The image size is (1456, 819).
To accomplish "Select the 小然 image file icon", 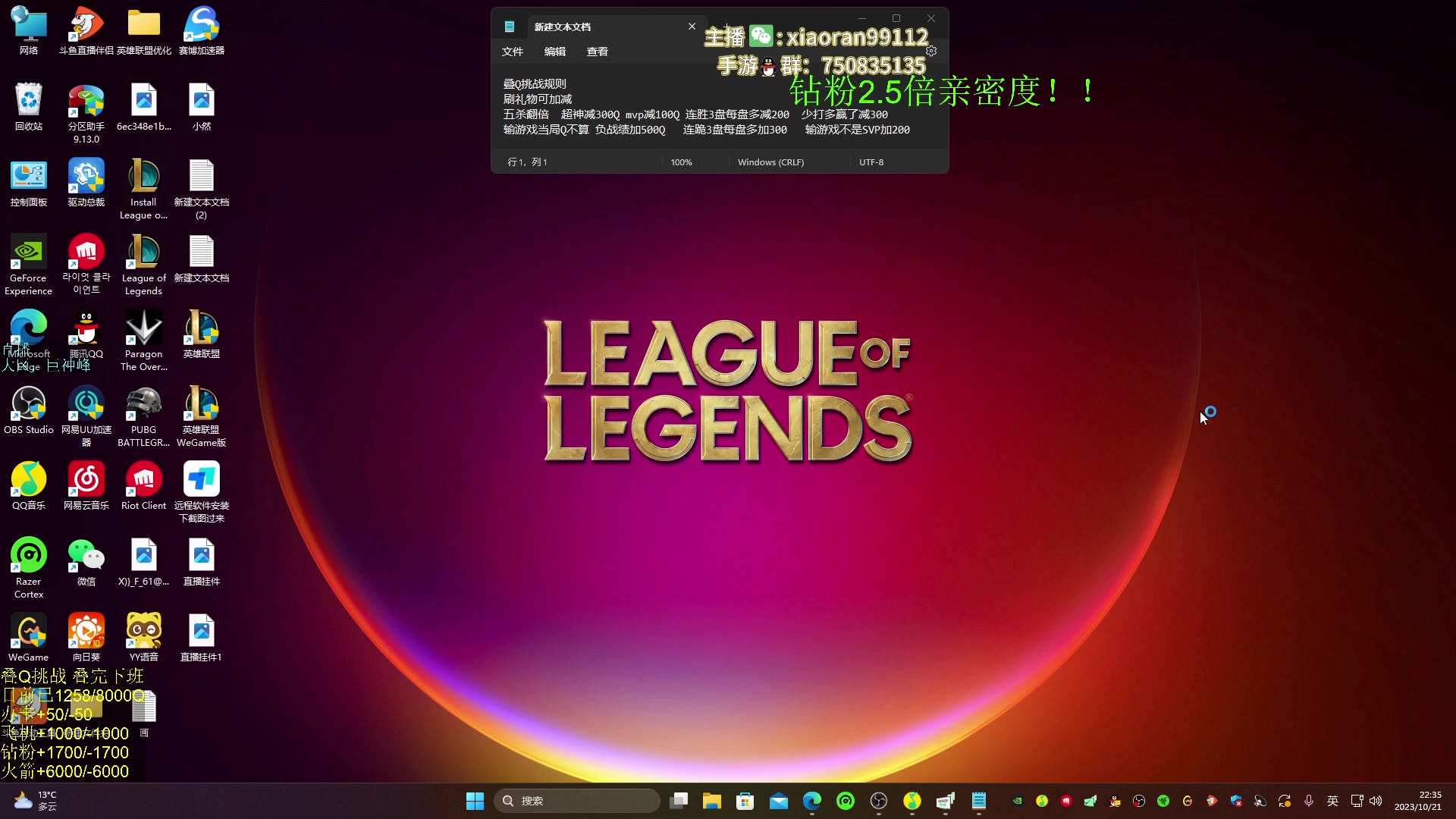I will click(202, 107).
